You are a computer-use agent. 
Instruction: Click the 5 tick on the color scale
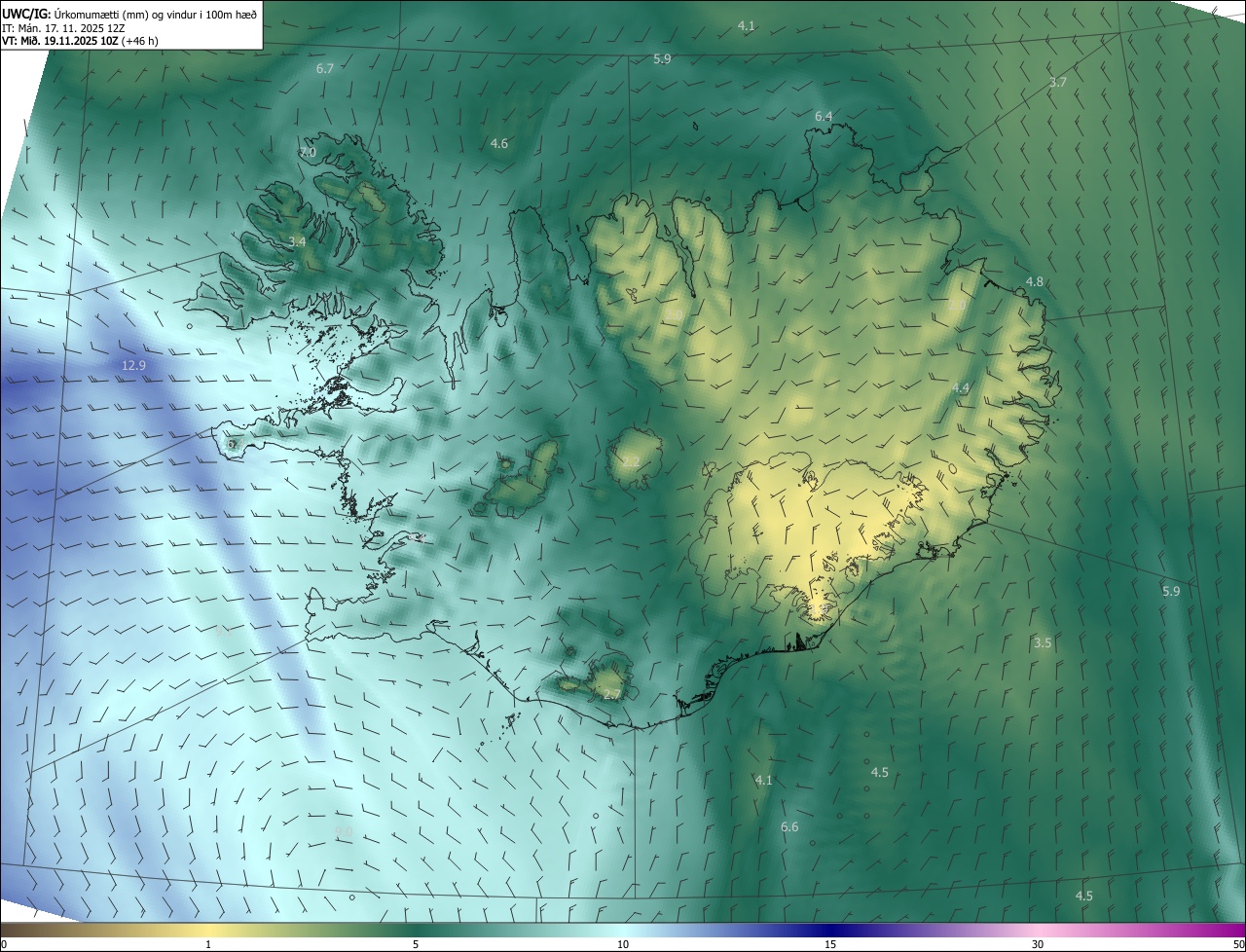(416, 945)
